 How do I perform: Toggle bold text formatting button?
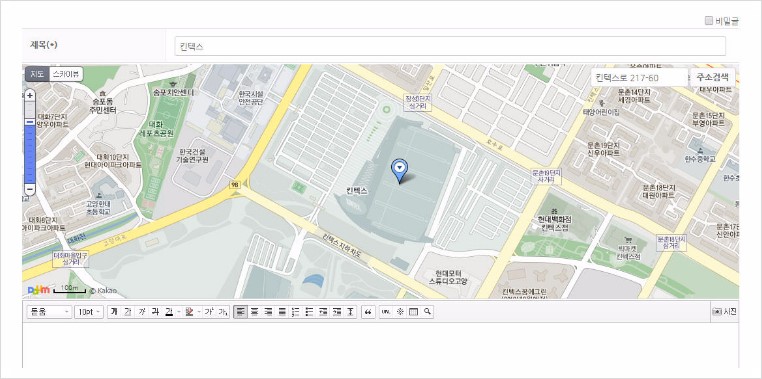pyautogui.click(x=113, y=311)
